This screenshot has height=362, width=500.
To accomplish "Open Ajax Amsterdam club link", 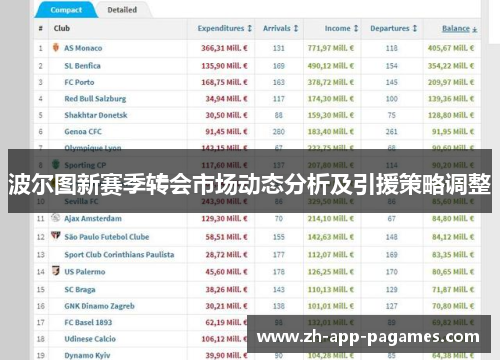I will click(x=93, y=219).
